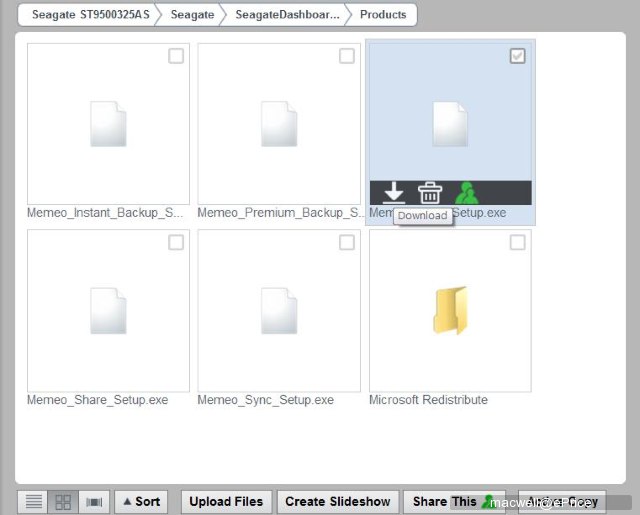This screenshot has height=515, width=640.
Task: Click the Memeo_Instant_Backup file icon
Action: pos(108,124)
